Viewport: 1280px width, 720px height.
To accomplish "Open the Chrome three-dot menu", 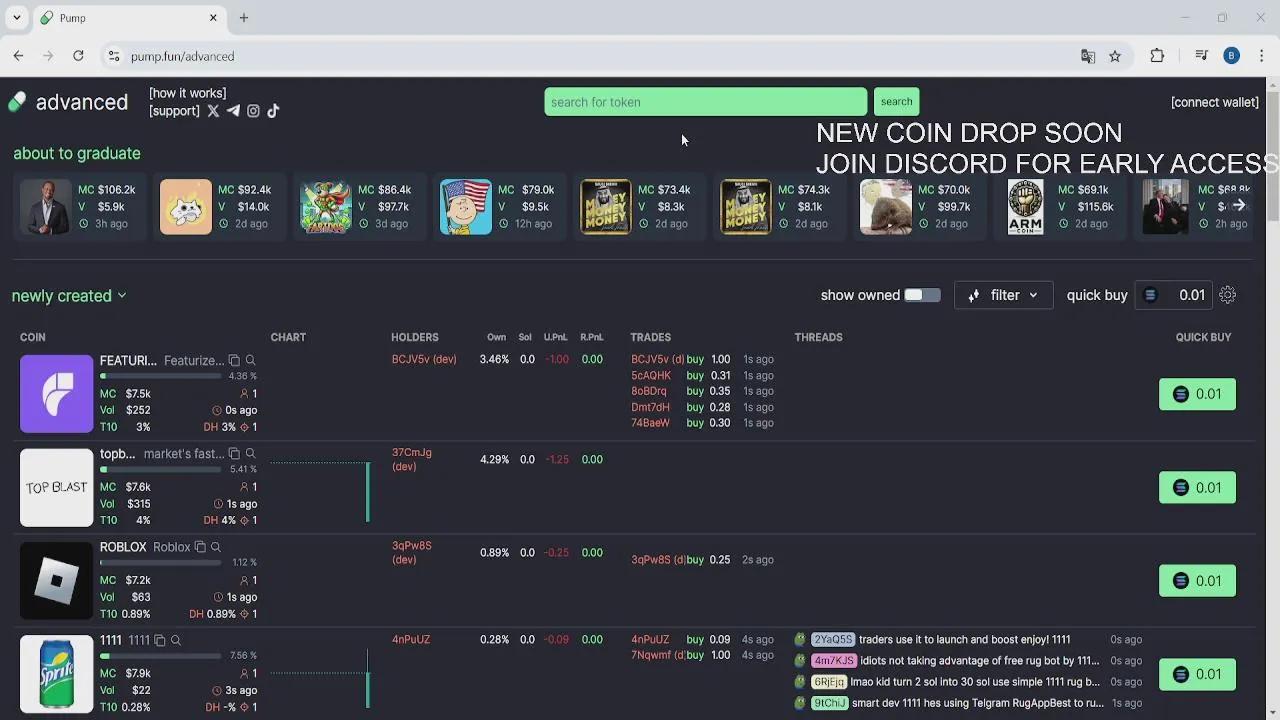I will (1262, 56).
